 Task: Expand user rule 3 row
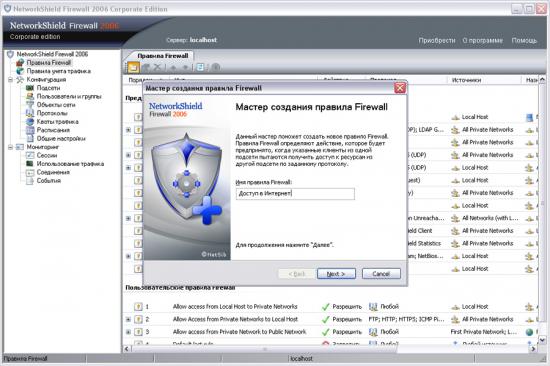coord(128,332)
